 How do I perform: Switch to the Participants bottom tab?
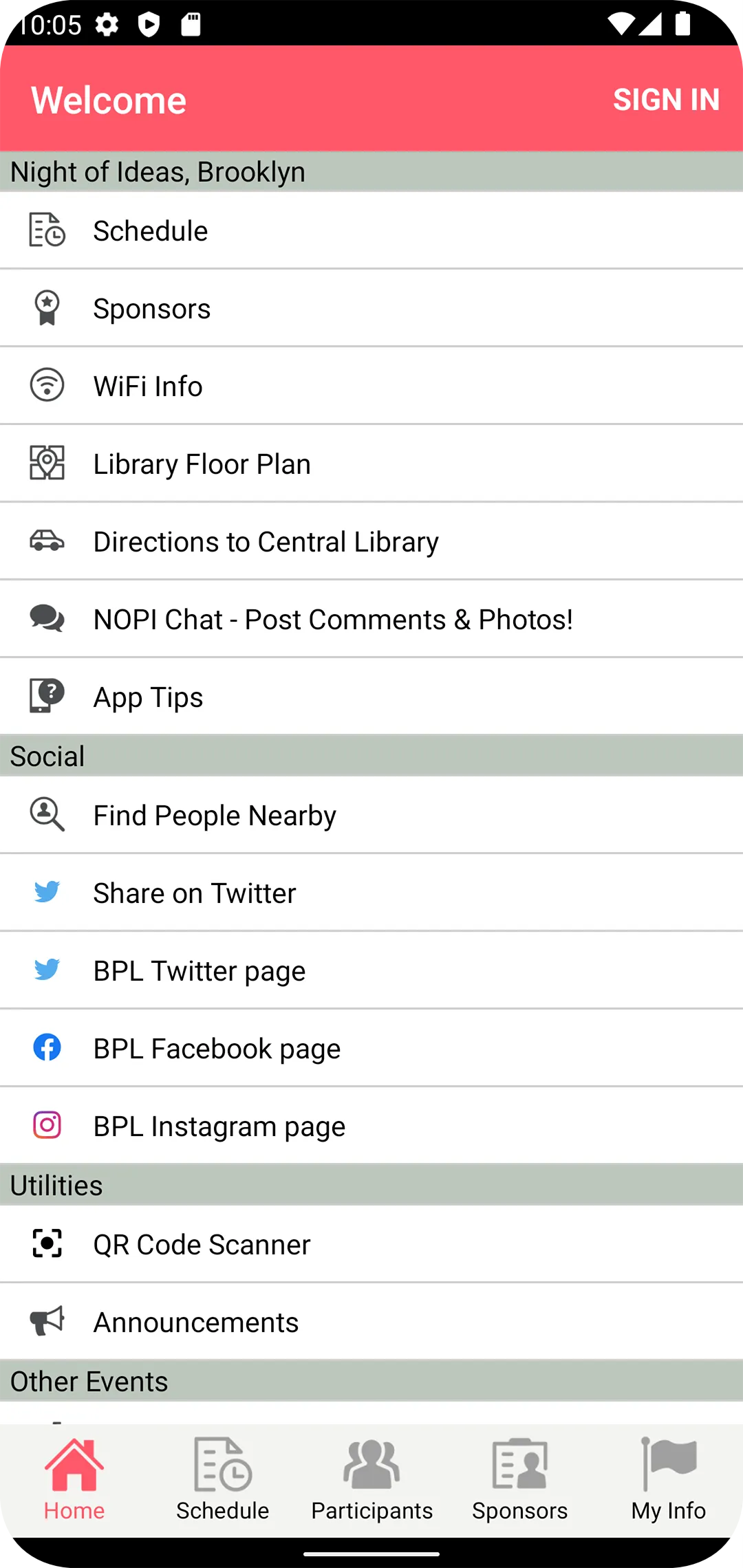tap(371, 1479)
